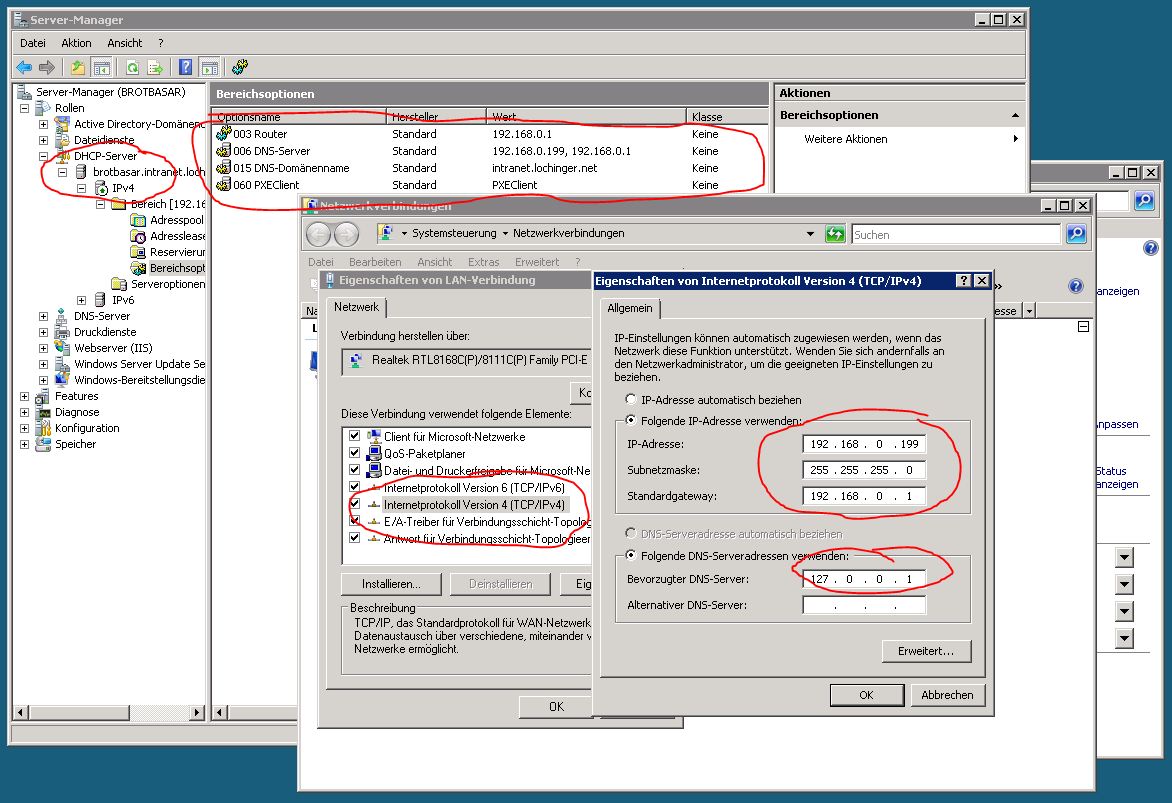Open the Ansicht menu in Server-Manager
This screenshot has height=803, width=1172.
124,43
